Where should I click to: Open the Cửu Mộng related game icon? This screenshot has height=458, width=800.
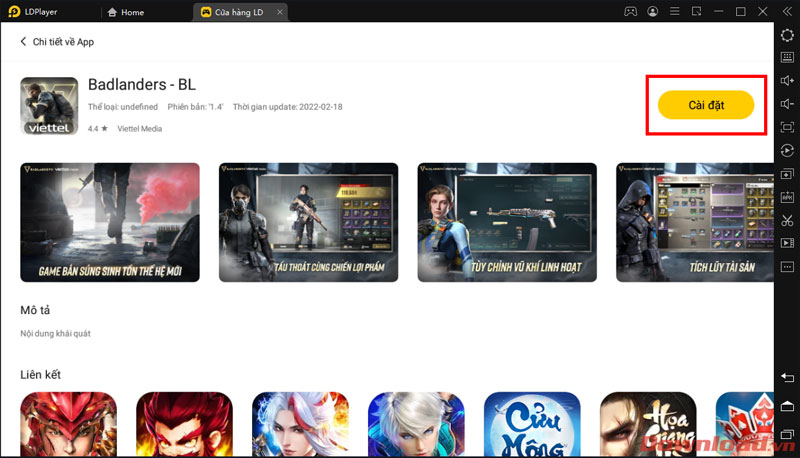pos(532,424)
